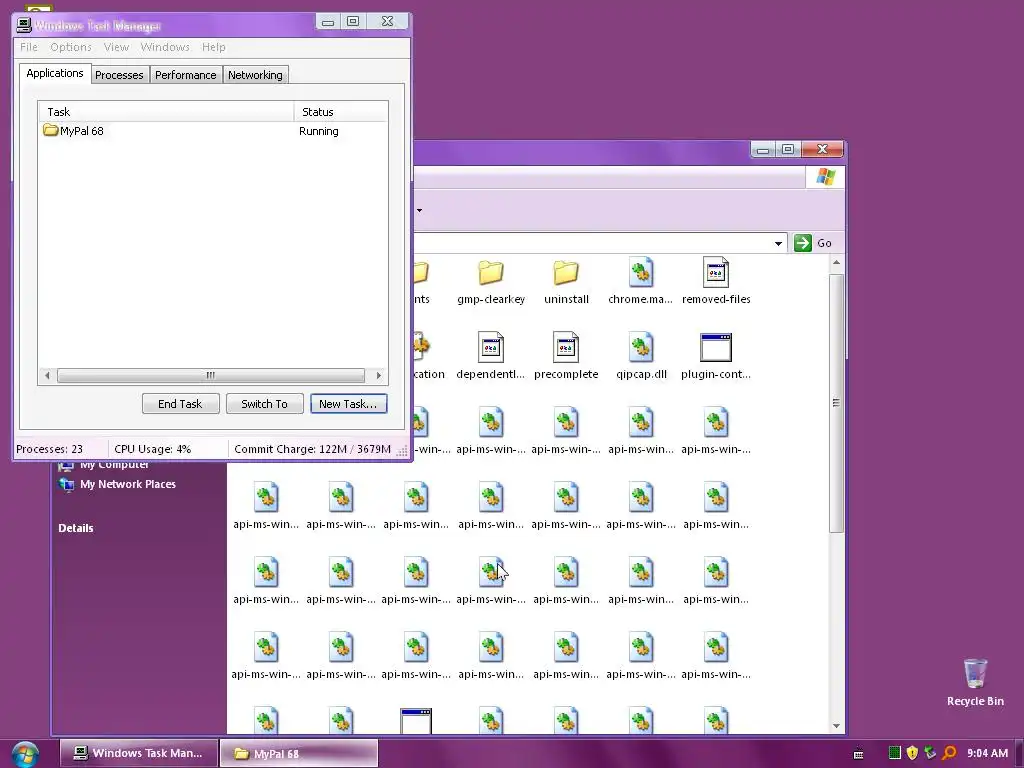Open the Help menu in Task Manager
Screen dimensions: 1024x768
214,47
